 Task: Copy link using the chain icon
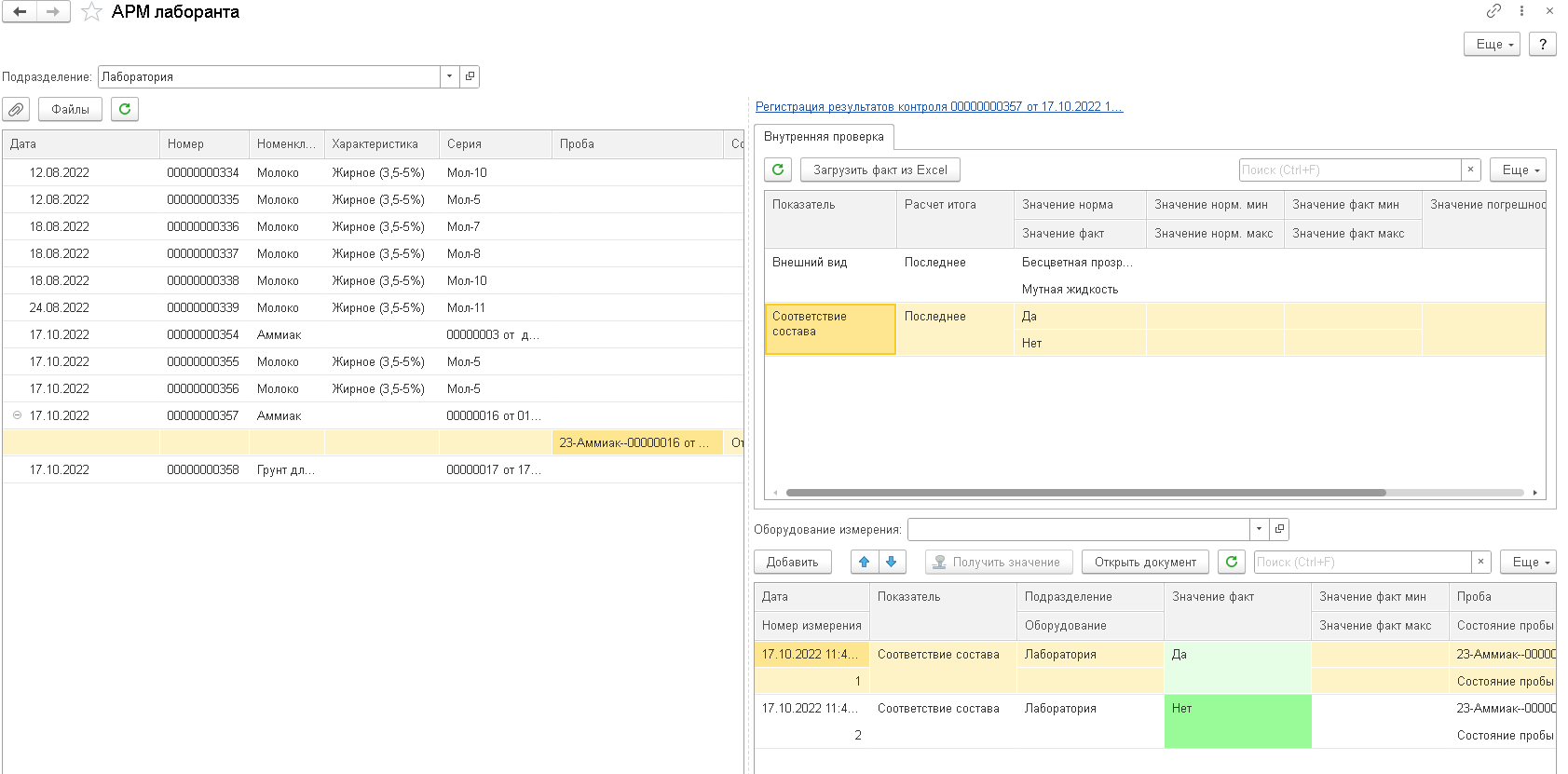pyautogui.click(x=1493, y=11)
